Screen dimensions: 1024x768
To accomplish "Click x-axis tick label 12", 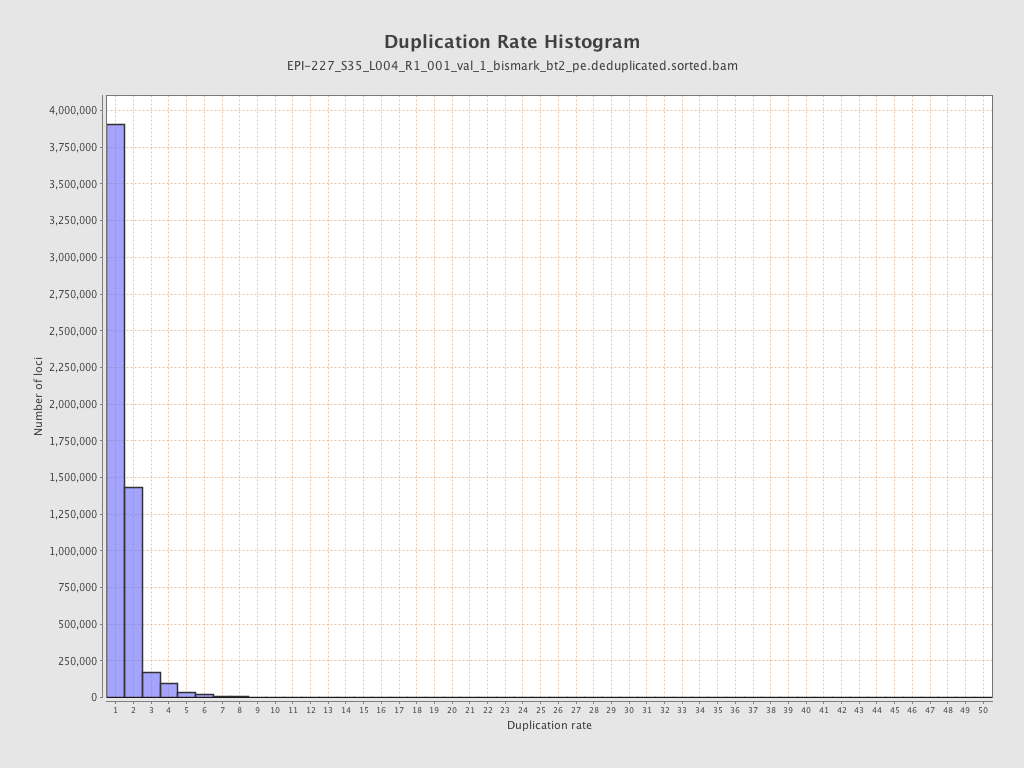I will click(311, 710).
